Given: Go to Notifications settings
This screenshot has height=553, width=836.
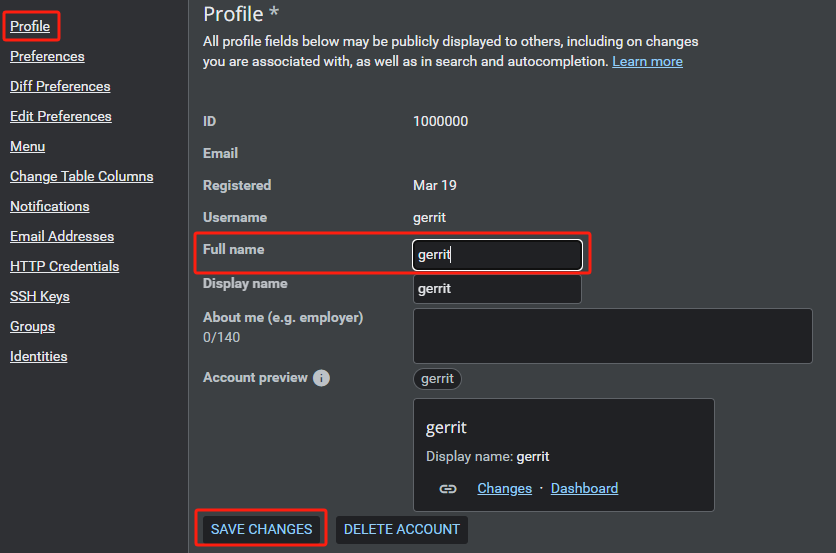Looking at the screenshot, I should (x=49, y=206).
